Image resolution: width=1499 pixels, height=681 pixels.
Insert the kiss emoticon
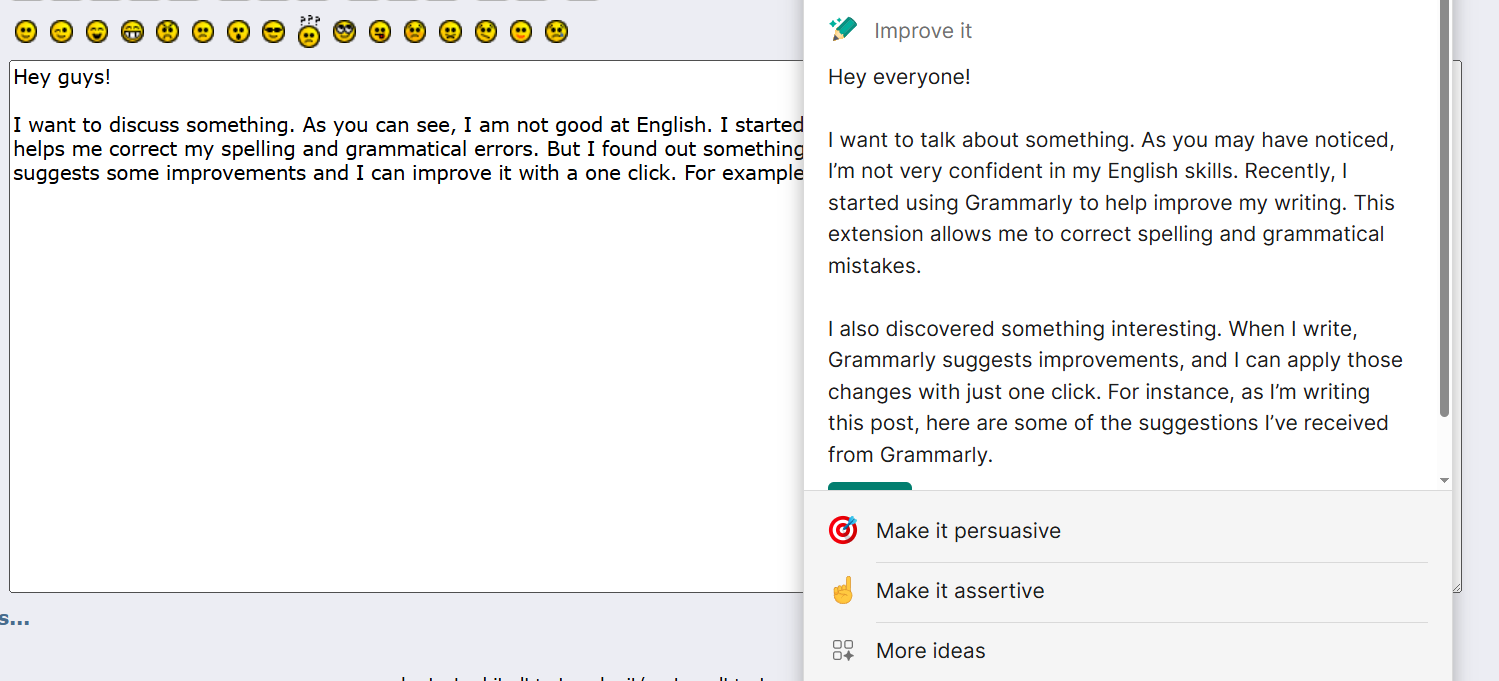click(x=520, y=32)
